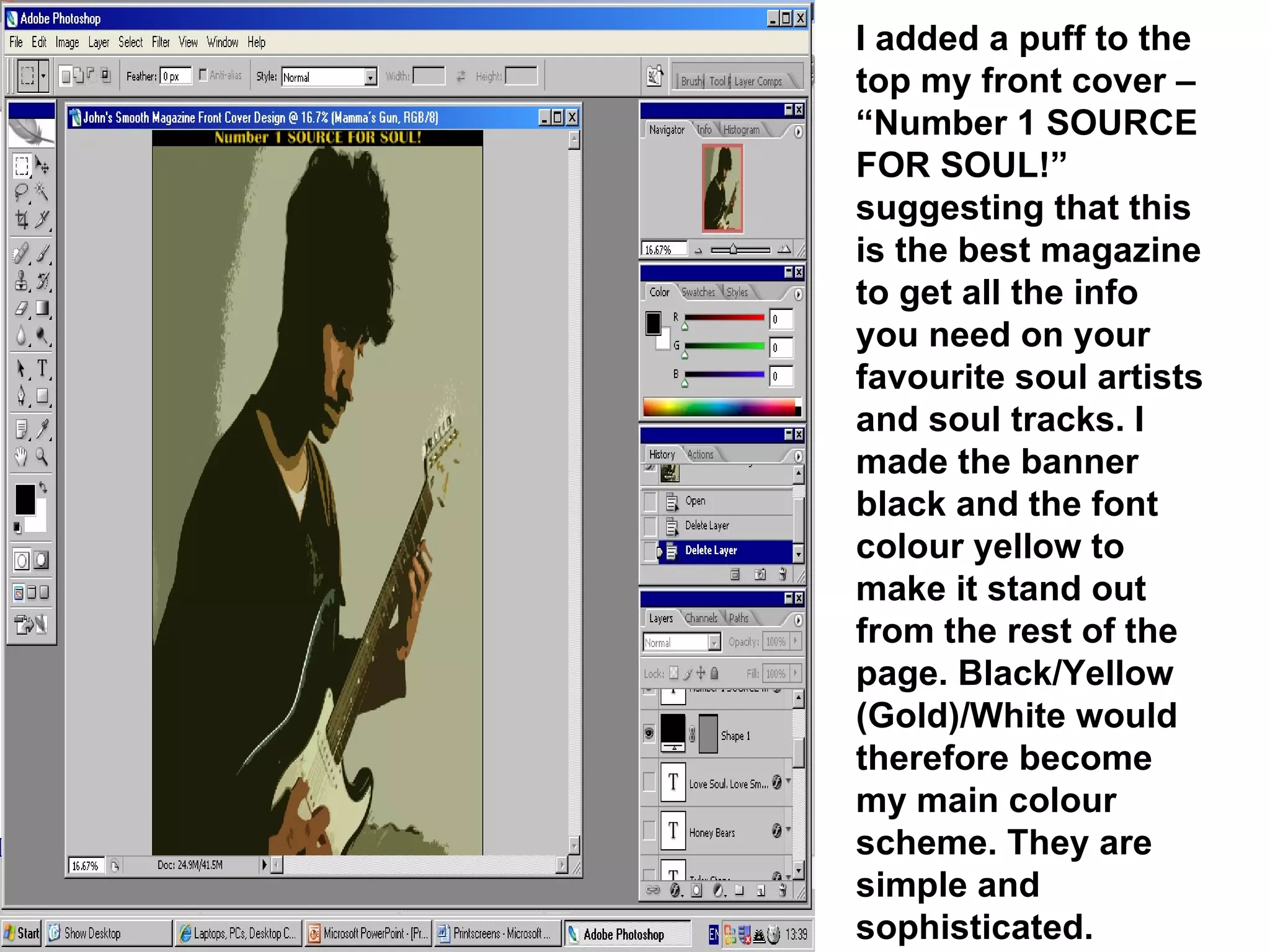This screenshot has width=1270, height=952.
Task: Switch to Quick Mask mode
Action: [41, 560]
